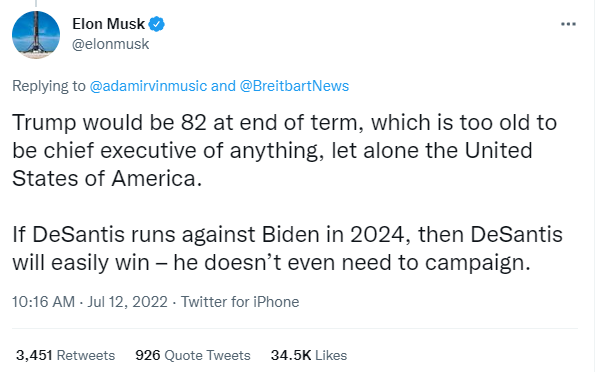Open the @adamirvinmusic mention
The height and width of the screenshot is (372, 595).
[x=148, y=86]
